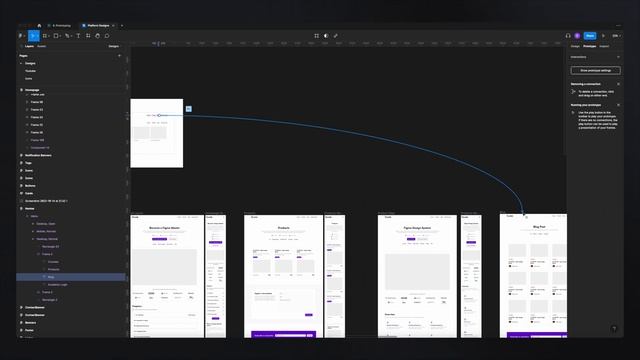Collapse the Designs page group
The height and width of the screenshot is (360, 640).
pyautogui.click(x=21, y=63)
